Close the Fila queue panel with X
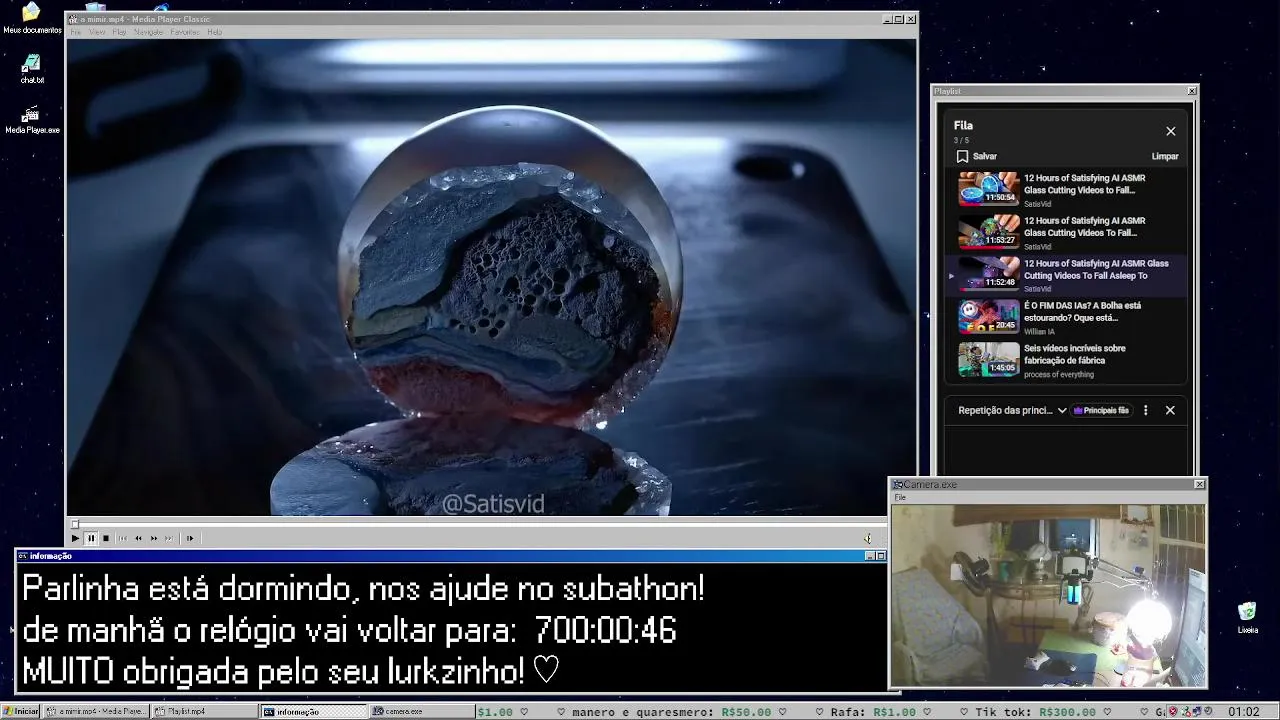The image size is (1280, 720). [1170, 131]
